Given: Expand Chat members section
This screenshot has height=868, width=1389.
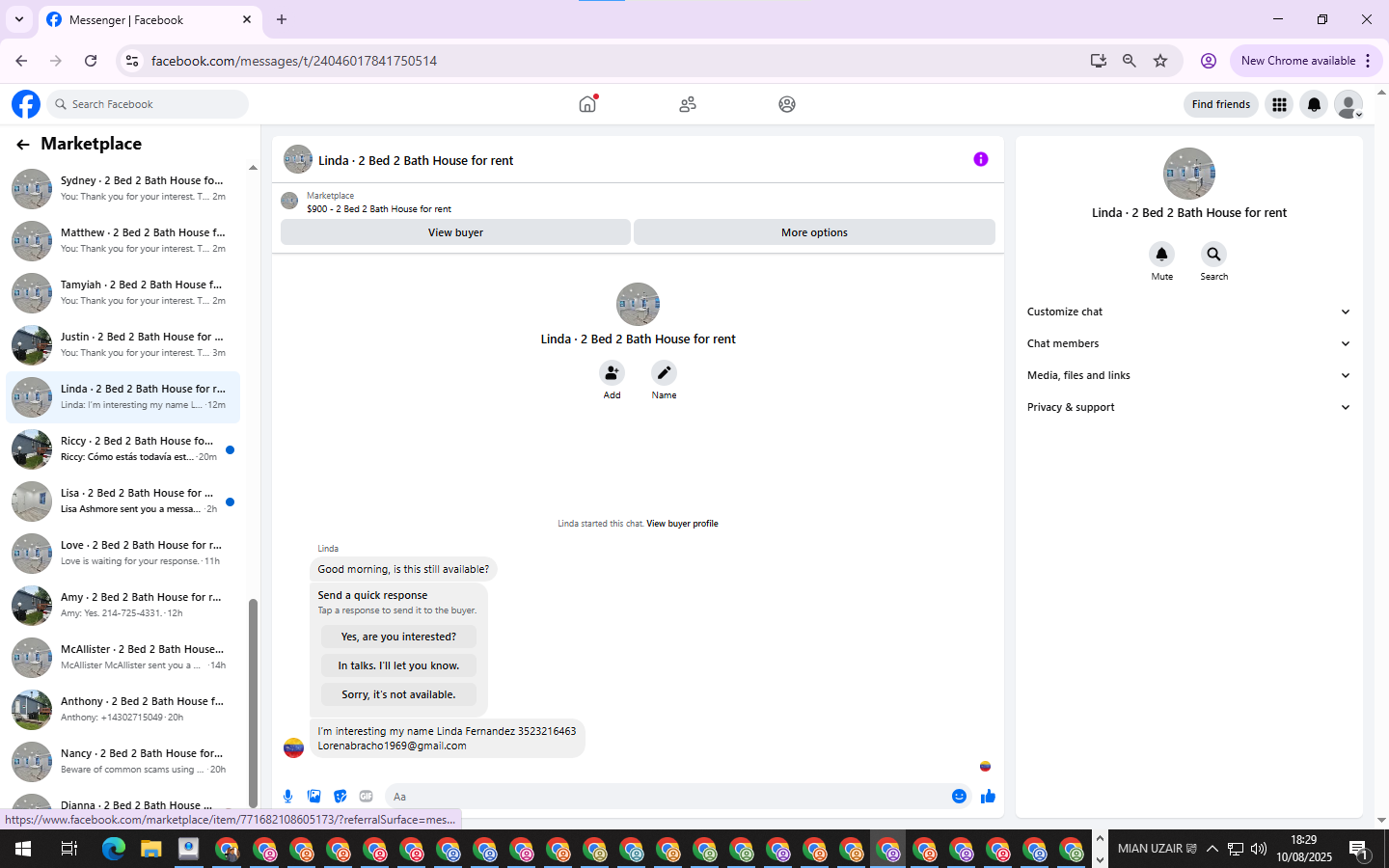Looking at the screenshot, I should click(x=1188, y=343).
